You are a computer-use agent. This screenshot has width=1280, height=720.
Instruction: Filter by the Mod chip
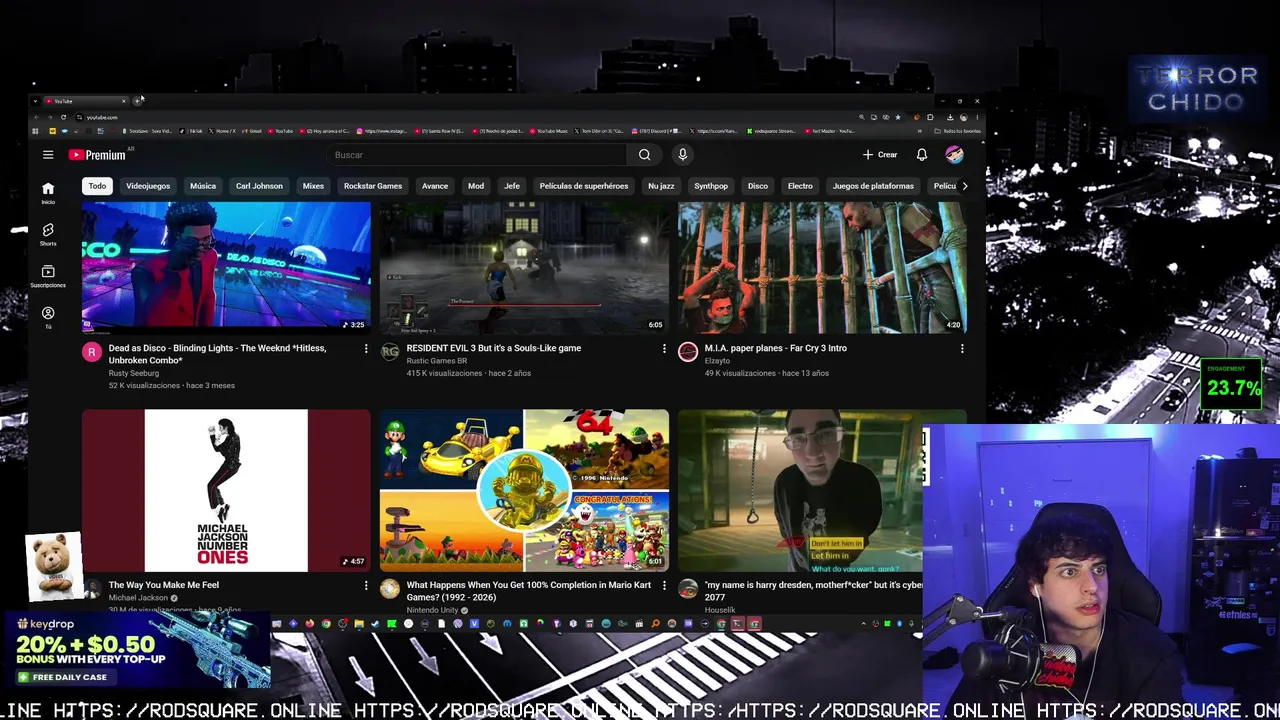click(476, 186)
